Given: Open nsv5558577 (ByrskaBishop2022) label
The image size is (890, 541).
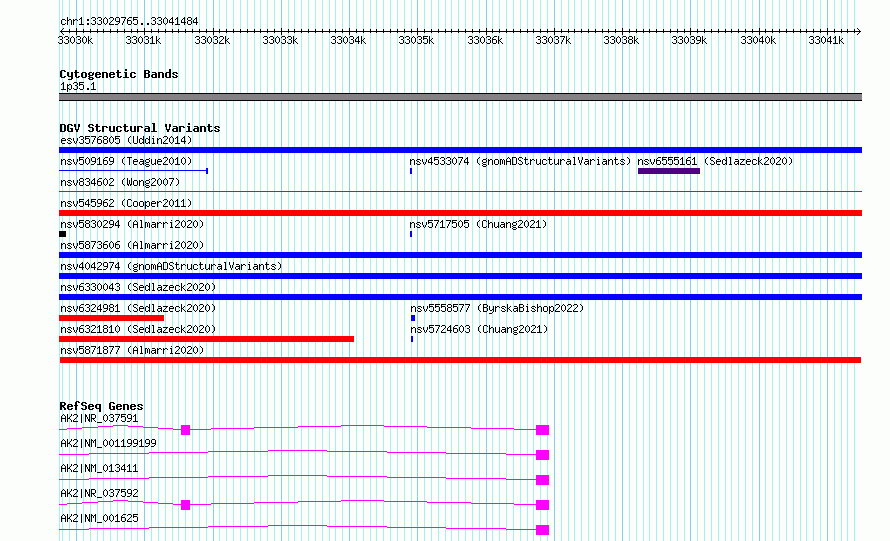Looking at the screenshot, I should 497,308.
